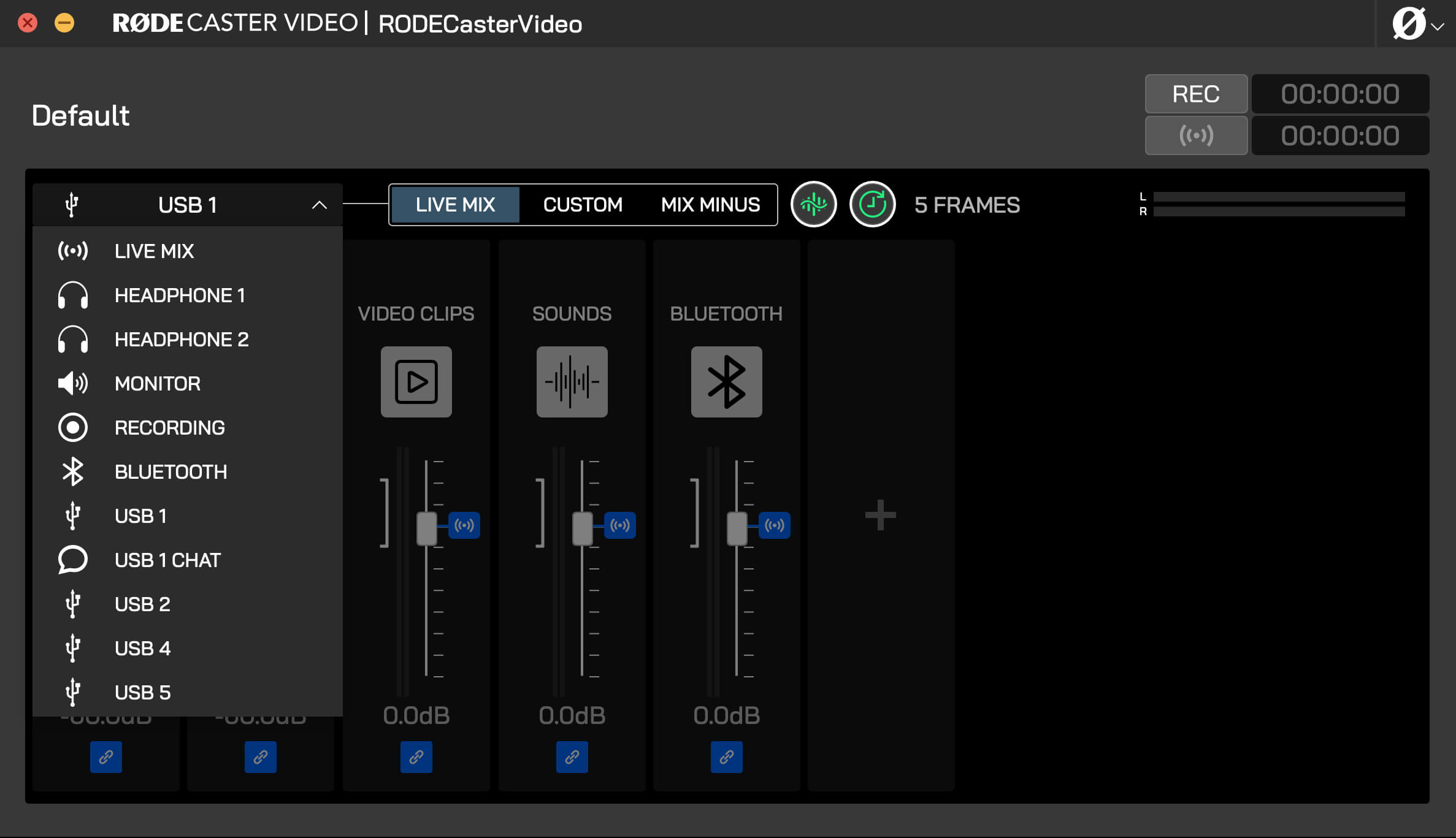Switch to the MIX MINUS tab
1456x838 pixels.
(x=710, y=204)
